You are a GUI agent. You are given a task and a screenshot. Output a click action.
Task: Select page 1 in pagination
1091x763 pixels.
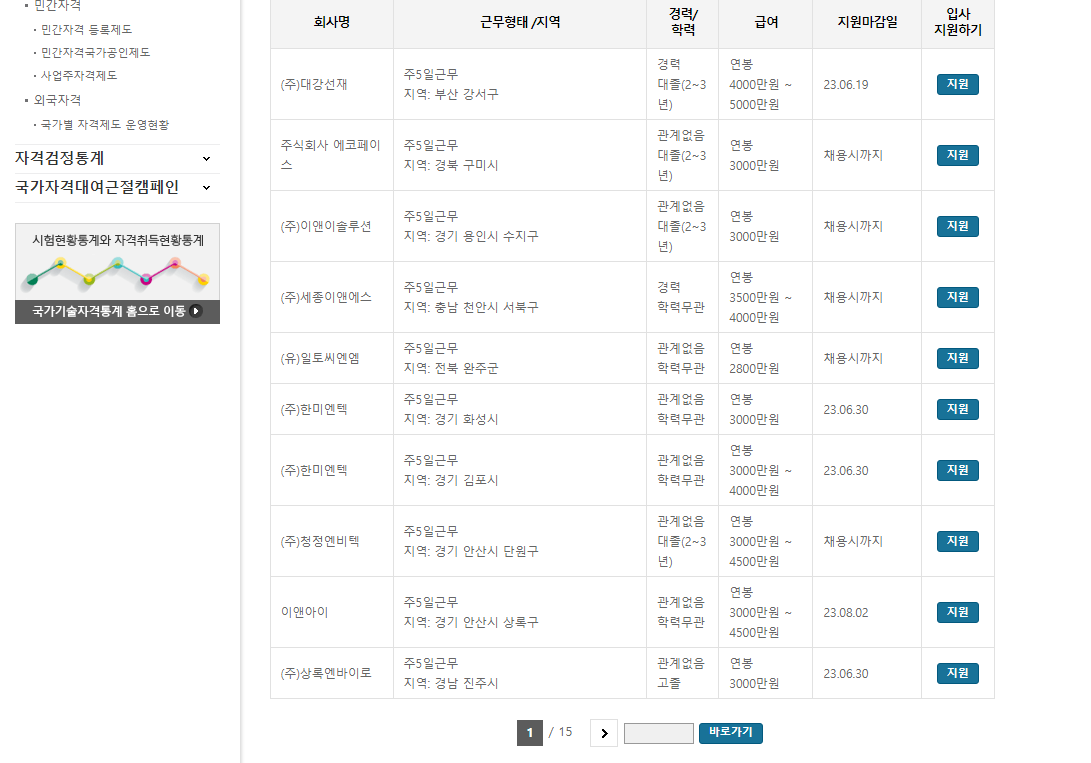(530, 733)
